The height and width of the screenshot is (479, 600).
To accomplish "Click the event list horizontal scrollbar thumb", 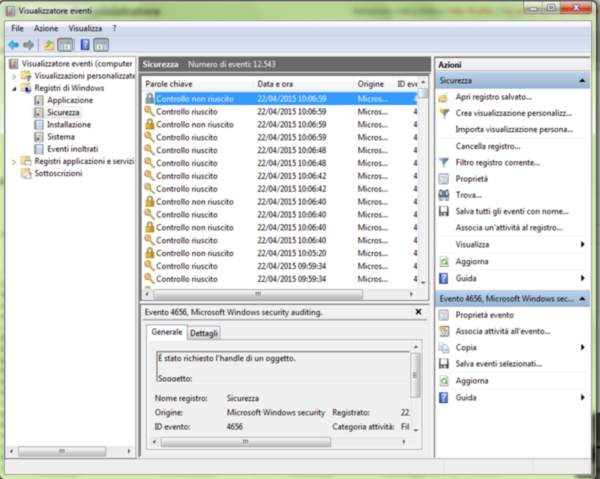I will pos(258,294).
